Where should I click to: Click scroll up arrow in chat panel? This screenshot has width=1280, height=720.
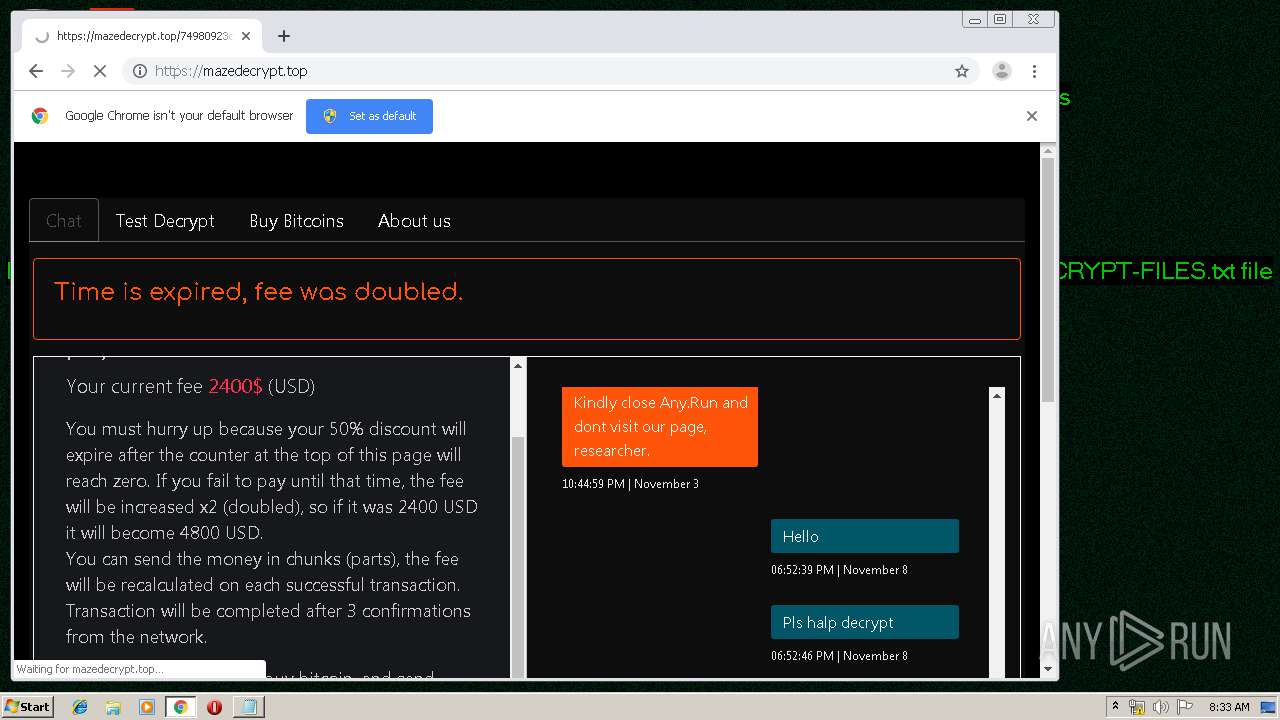[x=997, y=396]
